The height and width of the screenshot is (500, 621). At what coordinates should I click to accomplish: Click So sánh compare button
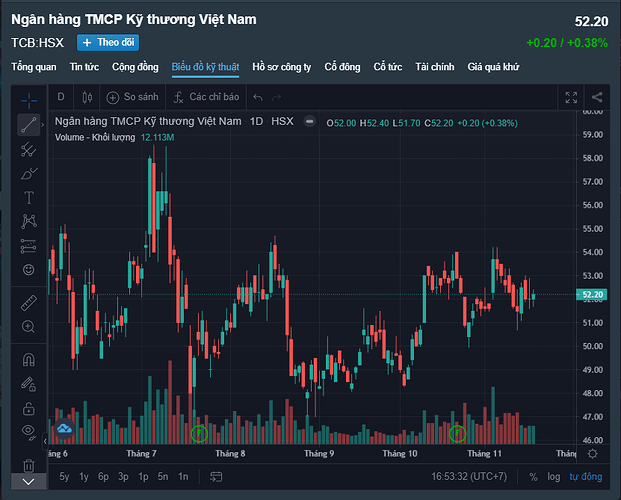[134, 97]
